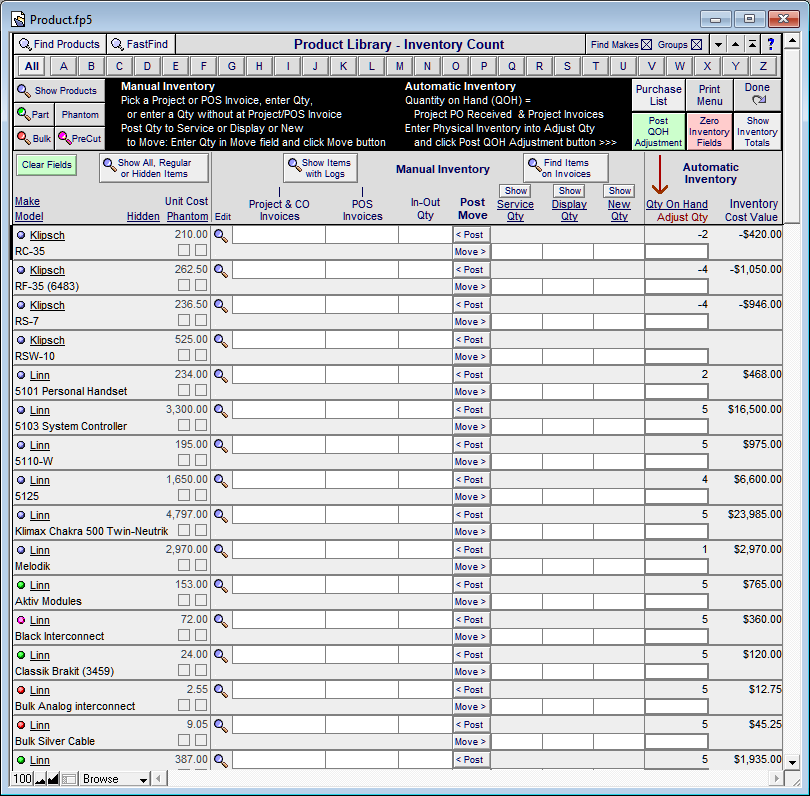
Task: Click the blue question mark help icon
Action: (x=771, y=44)
